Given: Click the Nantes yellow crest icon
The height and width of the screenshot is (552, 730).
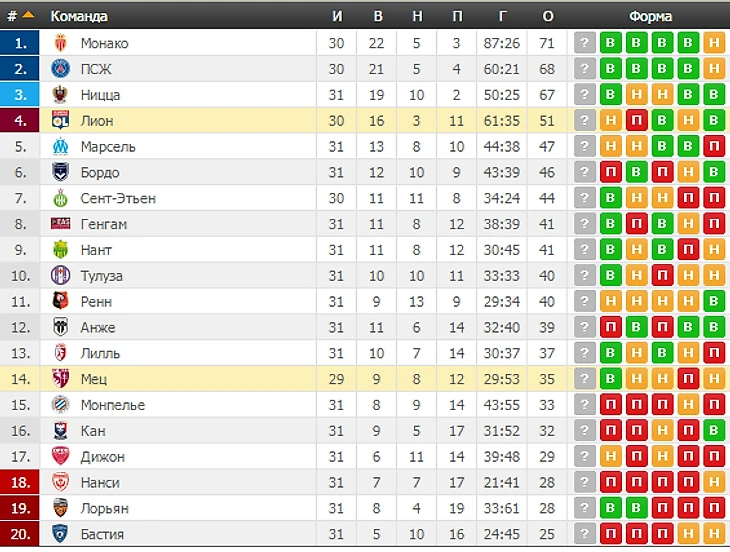Looking at the screenshot, I should point(60,249).
